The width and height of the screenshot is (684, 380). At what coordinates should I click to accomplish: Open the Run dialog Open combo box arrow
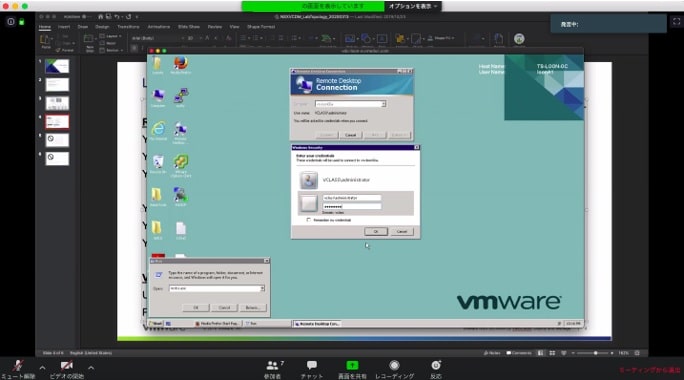[262, 288]
